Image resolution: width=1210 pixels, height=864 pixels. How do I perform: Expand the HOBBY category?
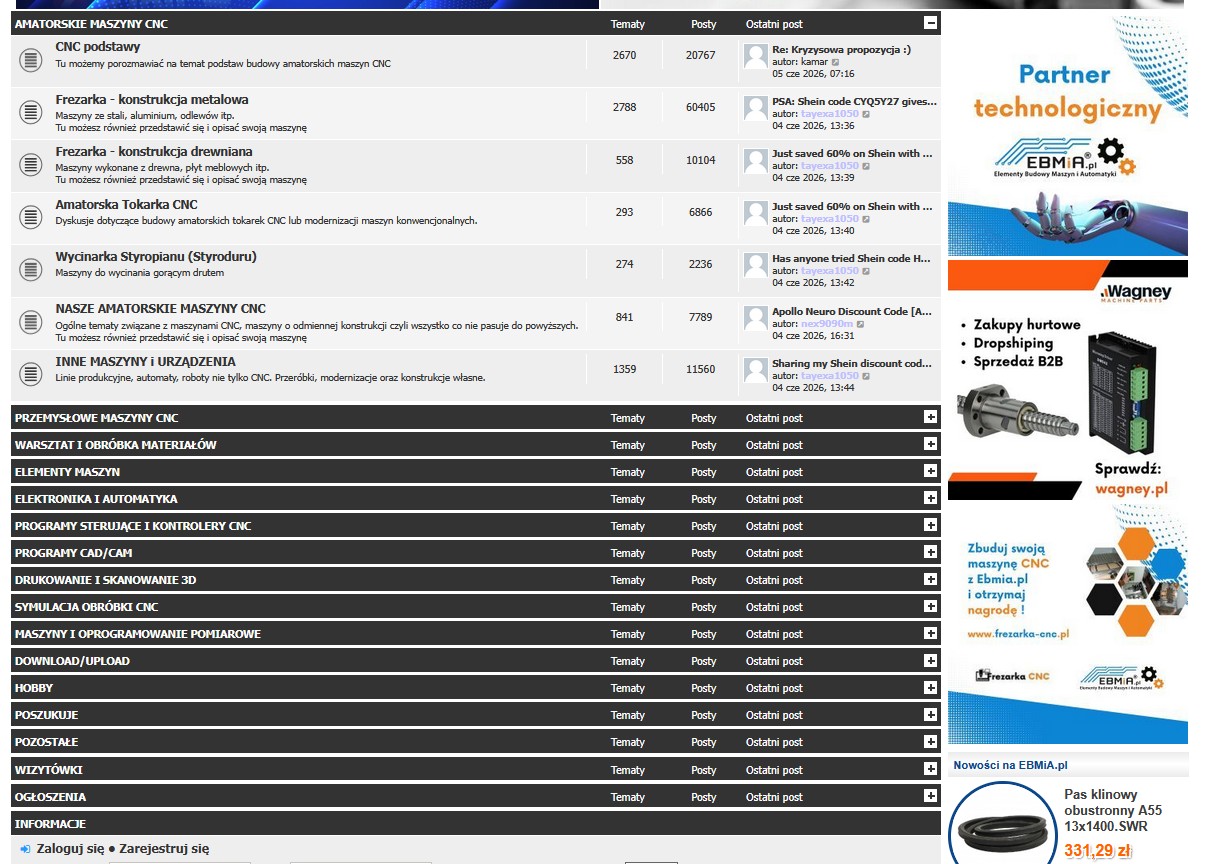click(931, 687)
